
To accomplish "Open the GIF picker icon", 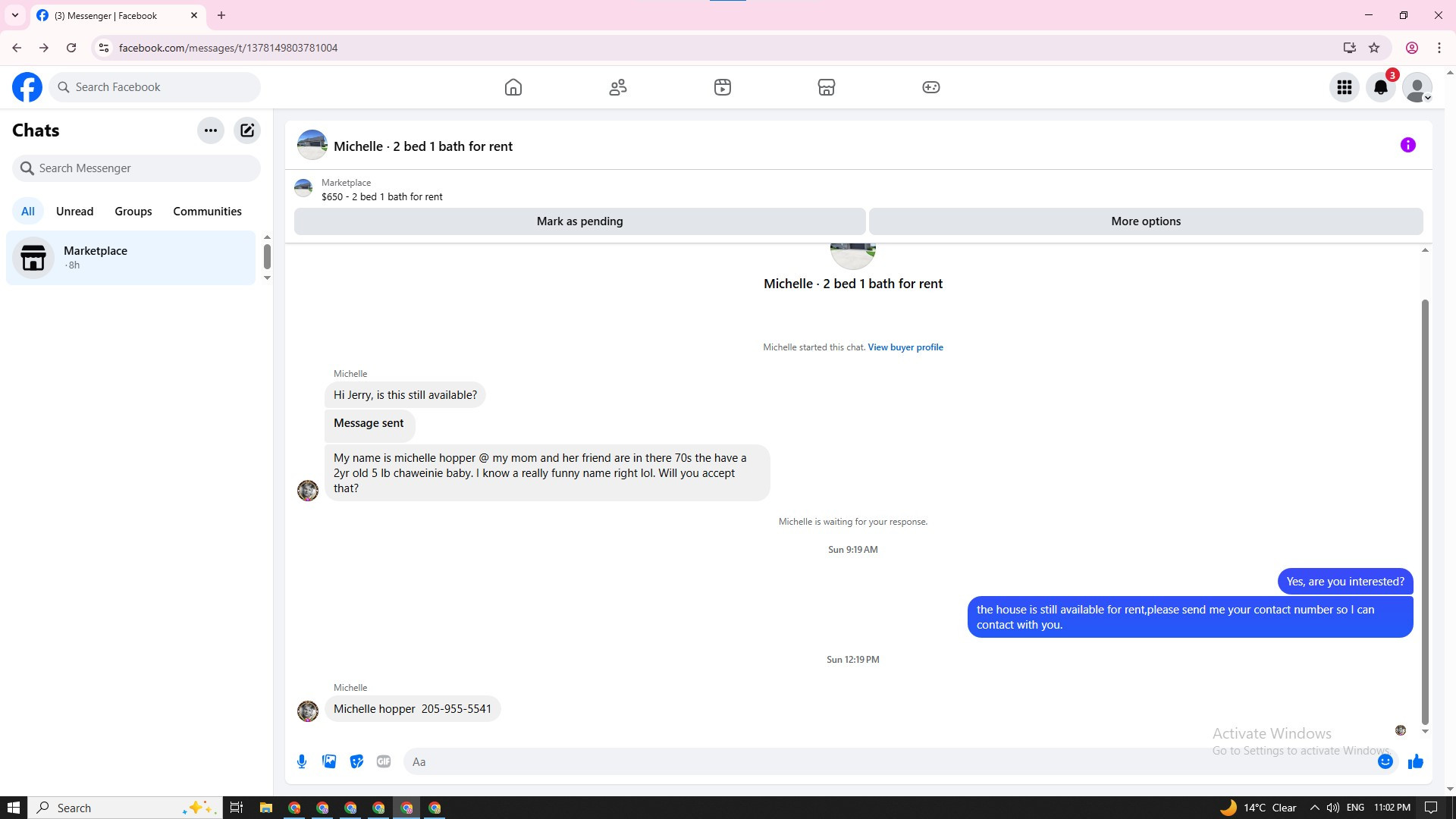I will click(x=384, y=761).
